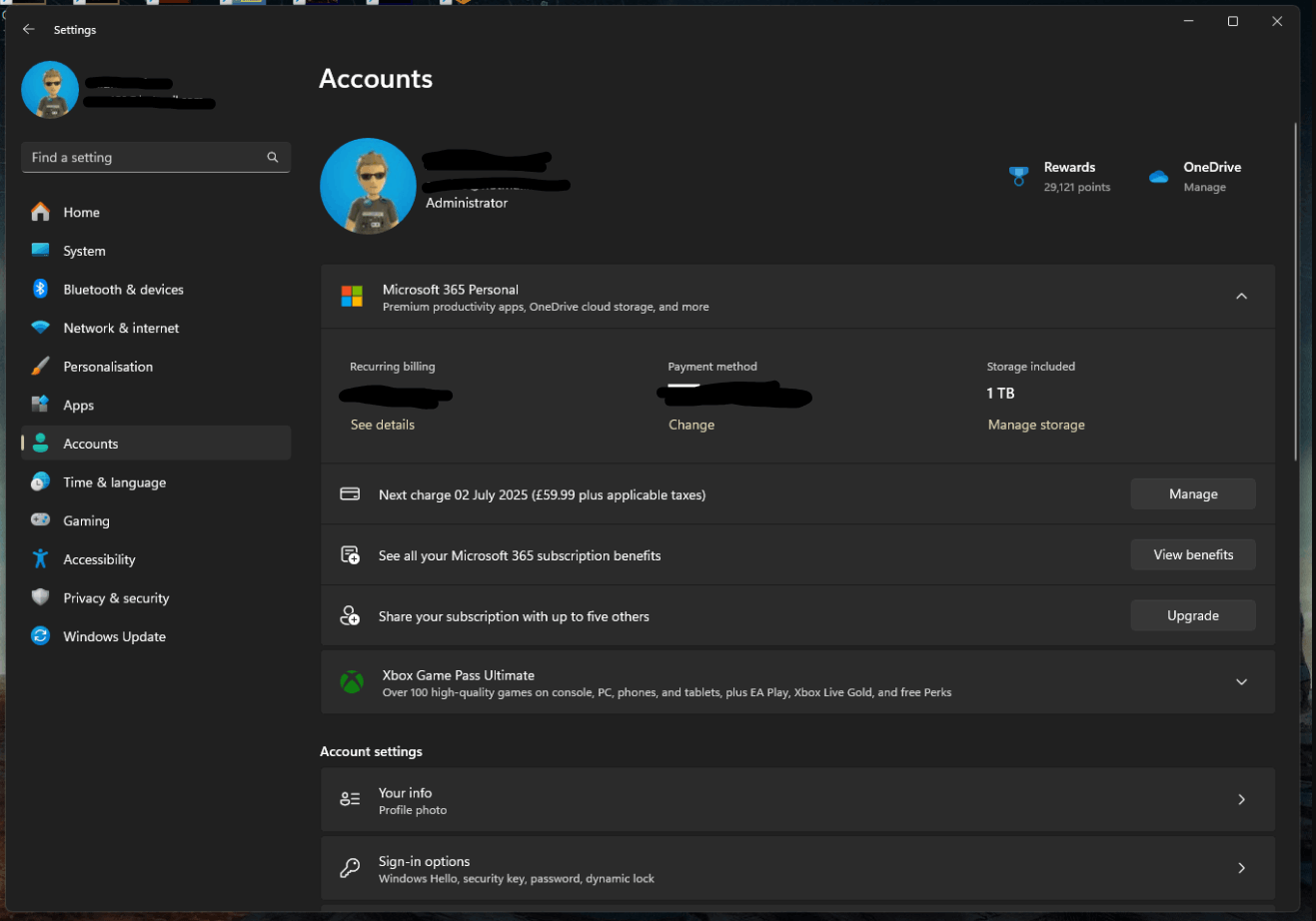Open Bluetooth & devices settings
Screen dimensions: 1316x921
click(156, 289)
